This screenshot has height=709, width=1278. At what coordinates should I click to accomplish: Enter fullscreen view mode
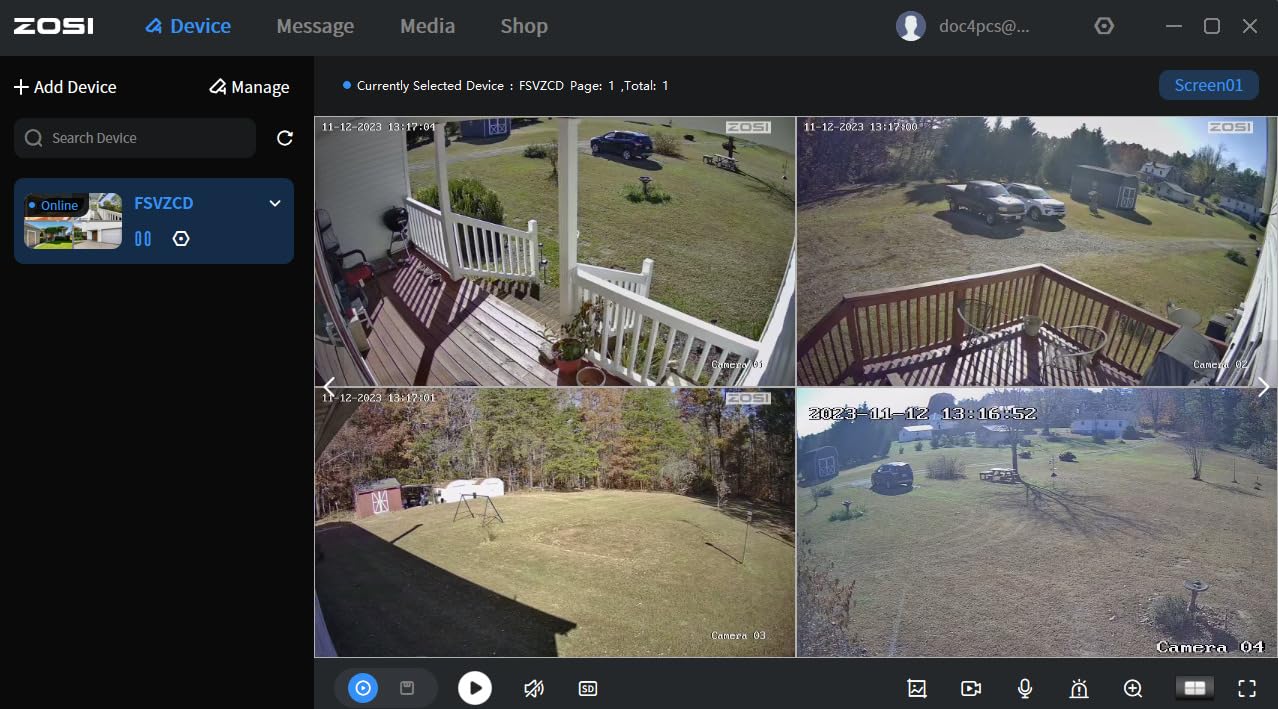pos(1247,688)
